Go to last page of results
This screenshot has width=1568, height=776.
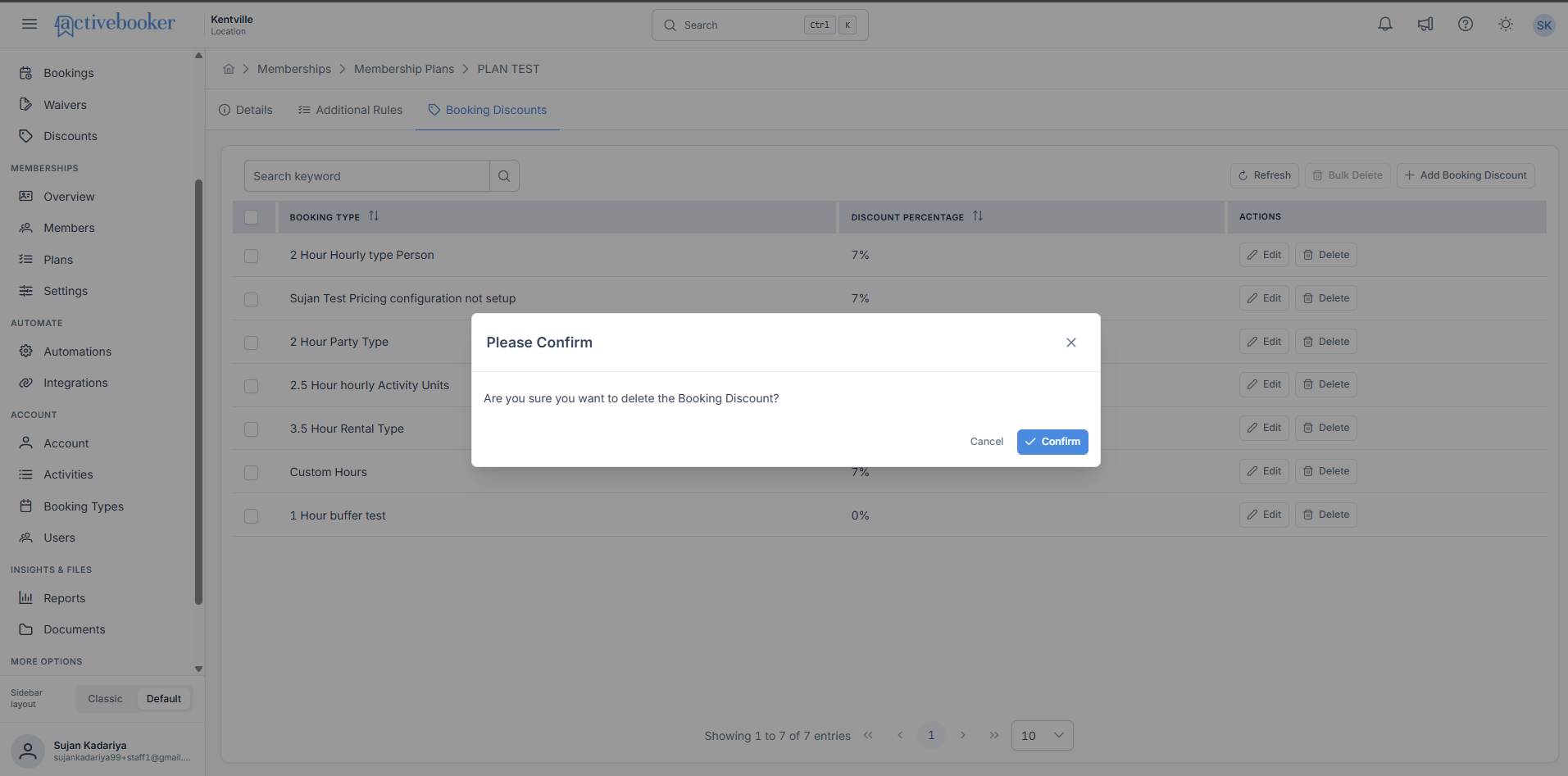994,735
